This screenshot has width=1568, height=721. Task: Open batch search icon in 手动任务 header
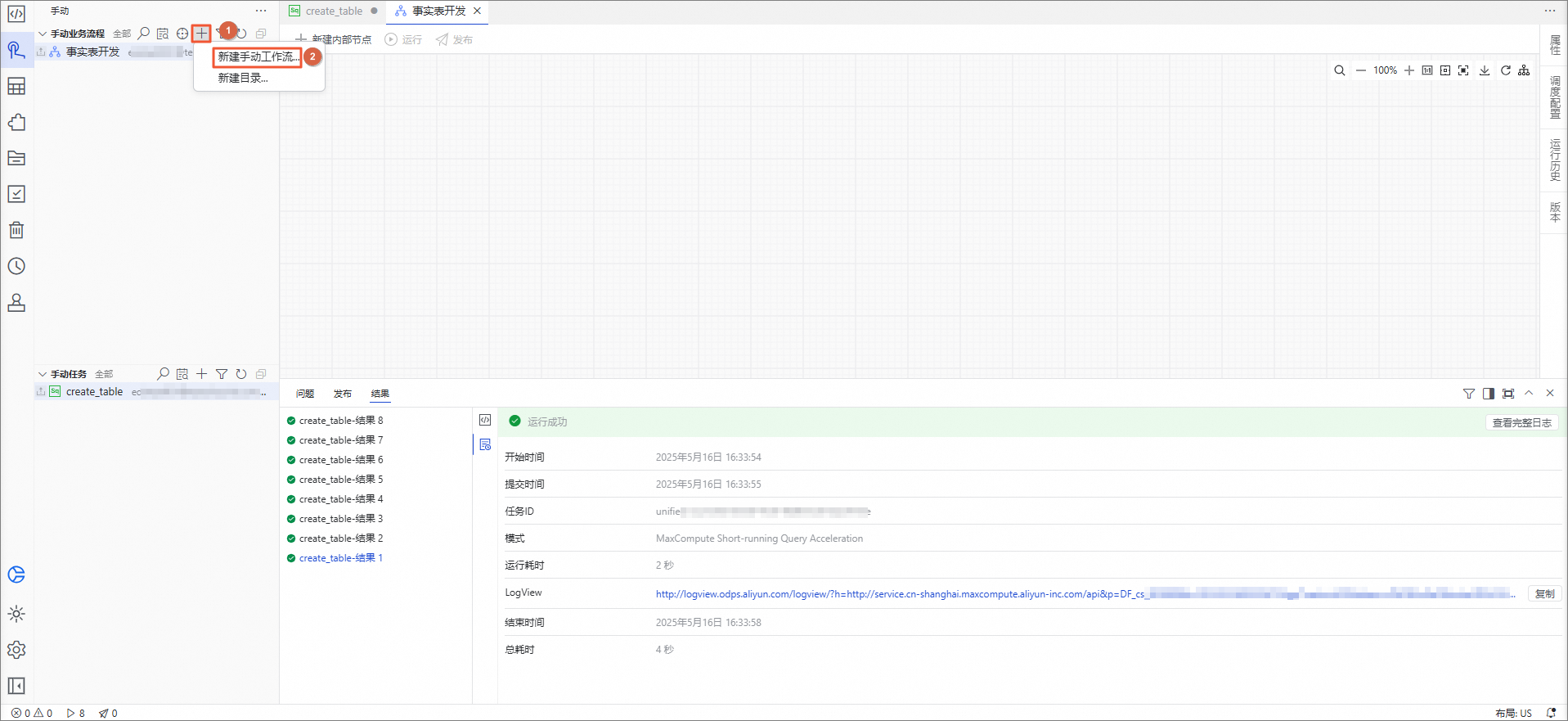tap(182, 374)
